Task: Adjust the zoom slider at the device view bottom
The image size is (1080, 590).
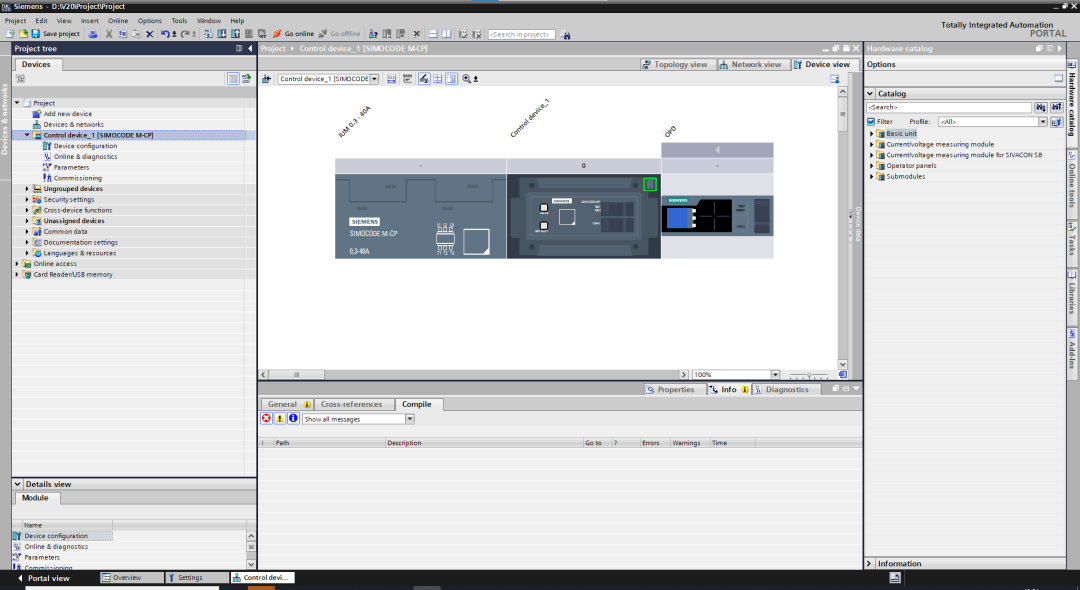Action: [x=809, y=375]
